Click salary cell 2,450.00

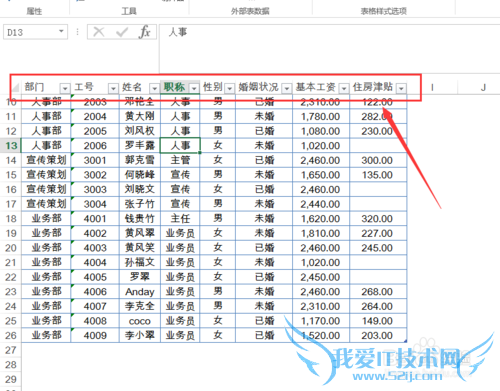[321, 277]
